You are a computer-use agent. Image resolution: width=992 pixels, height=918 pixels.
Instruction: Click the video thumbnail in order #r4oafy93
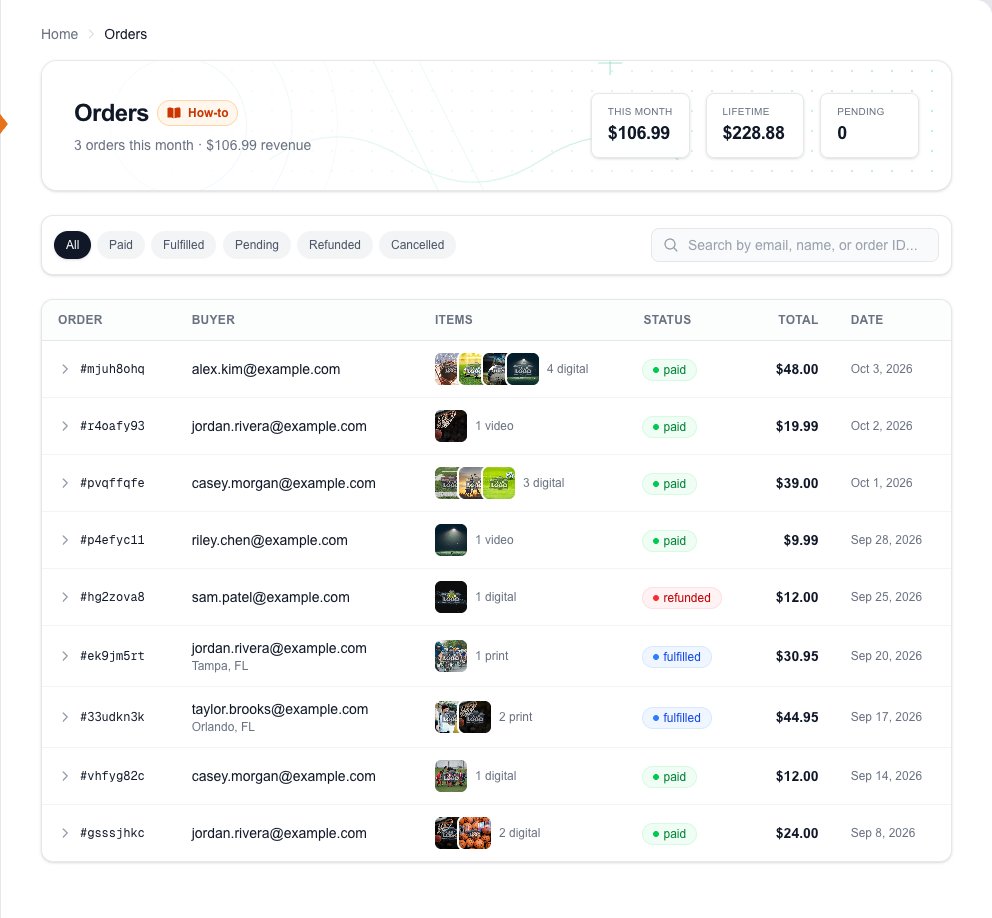(x=450, y=426)
